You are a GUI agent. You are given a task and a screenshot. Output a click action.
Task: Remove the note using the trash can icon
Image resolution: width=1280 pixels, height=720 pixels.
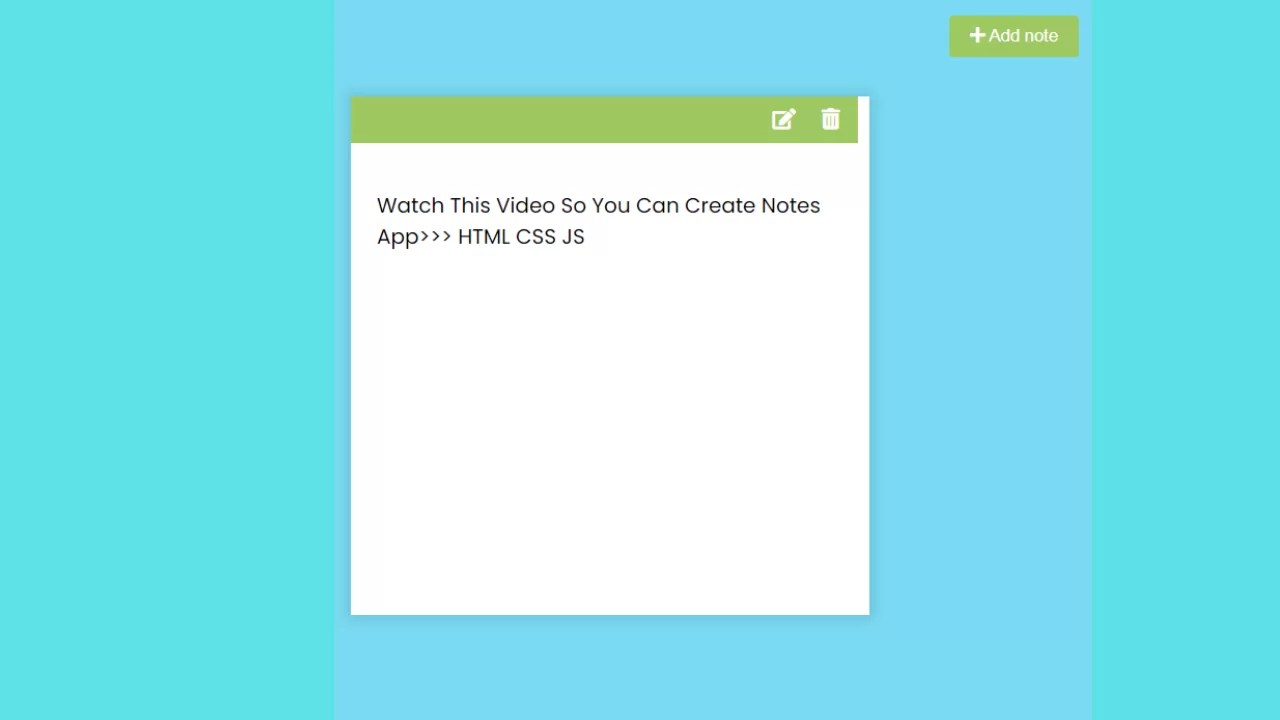[830, 119]
